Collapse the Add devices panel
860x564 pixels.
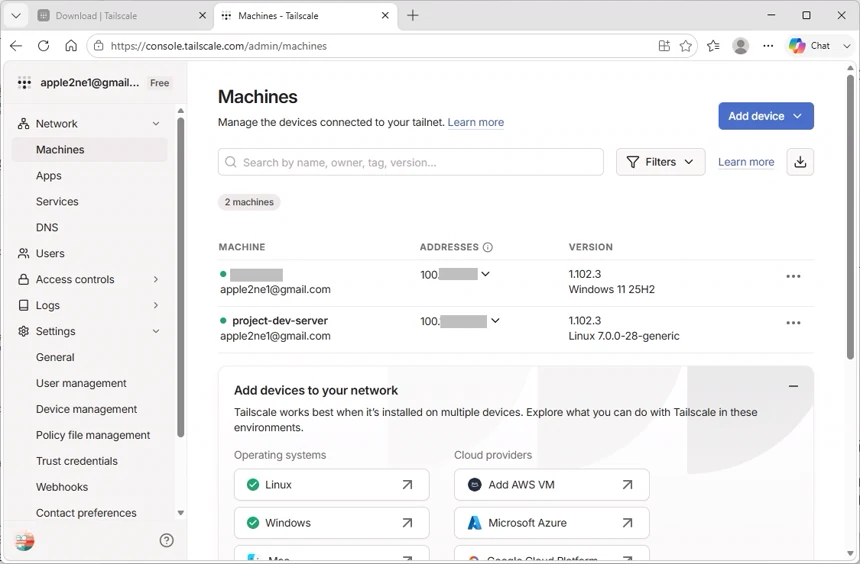coord(793,386)
